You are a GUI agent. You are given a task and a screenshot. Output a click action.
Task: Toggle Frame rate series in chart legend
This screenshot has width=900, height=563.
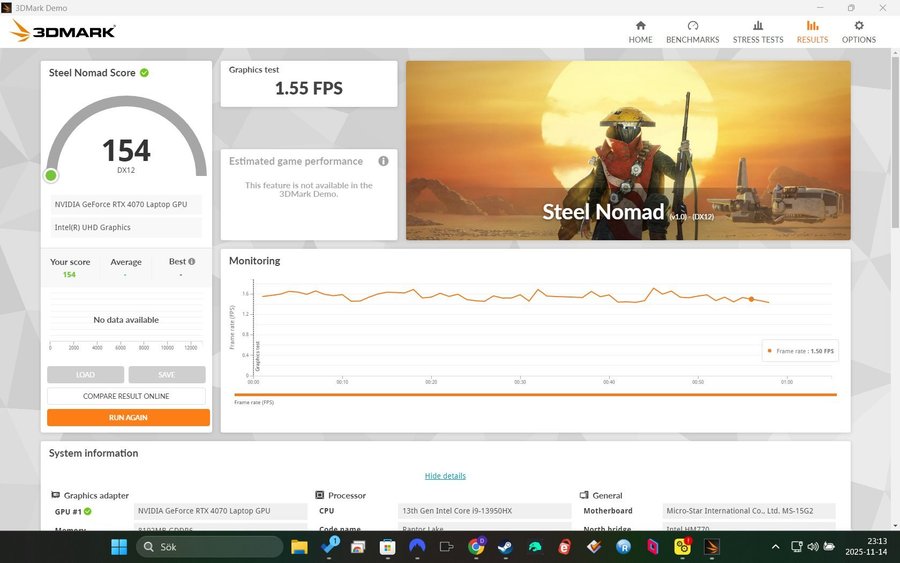(800, 351)
